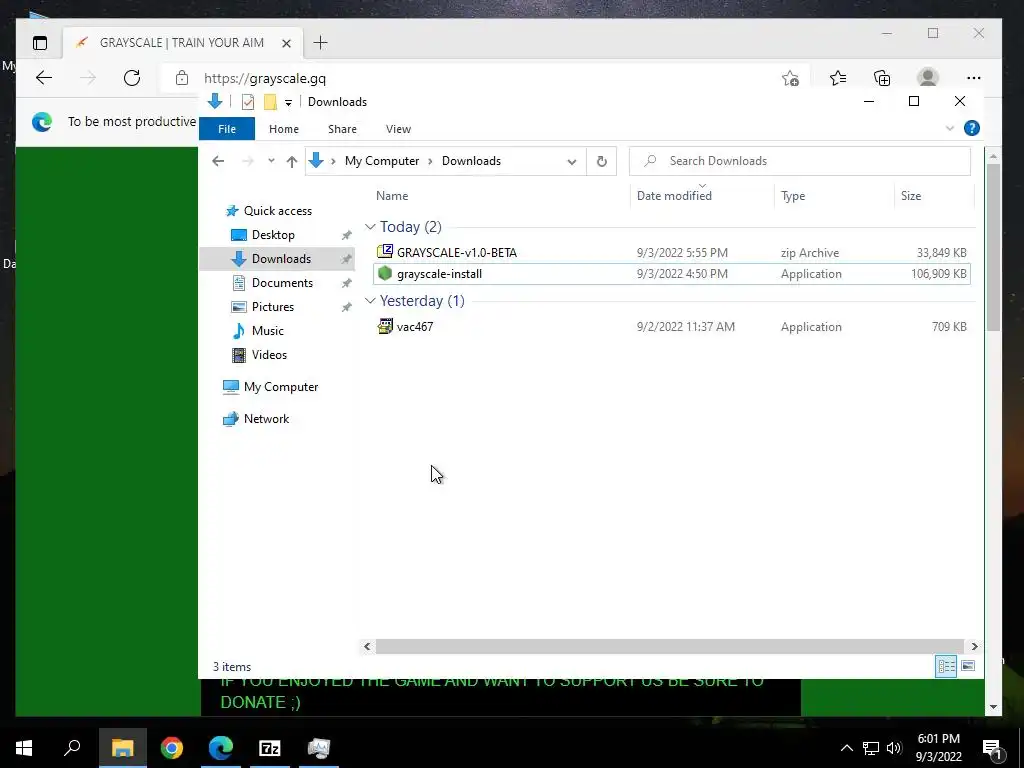The image size is (1024, 768).
Task: Switch to the Home ribbon tab
Action: point(283,129)
